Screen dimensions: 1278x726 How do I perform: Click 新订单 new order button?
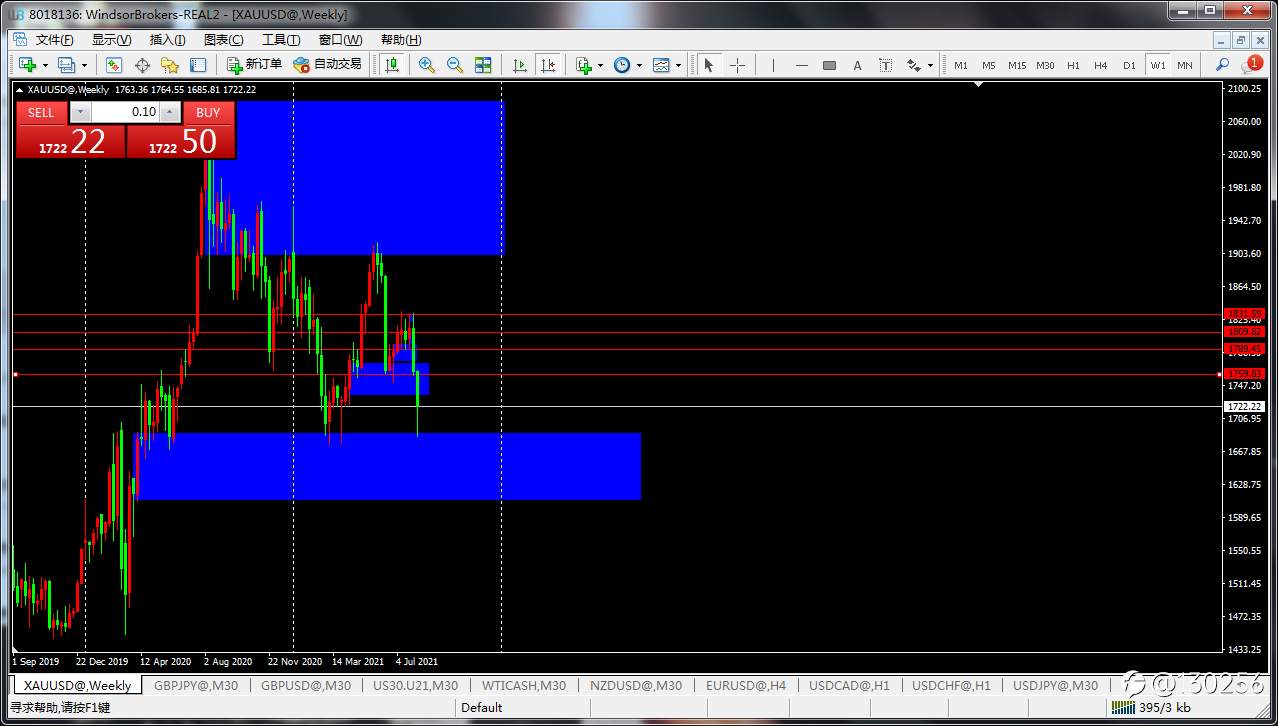[x=254, y=65]
